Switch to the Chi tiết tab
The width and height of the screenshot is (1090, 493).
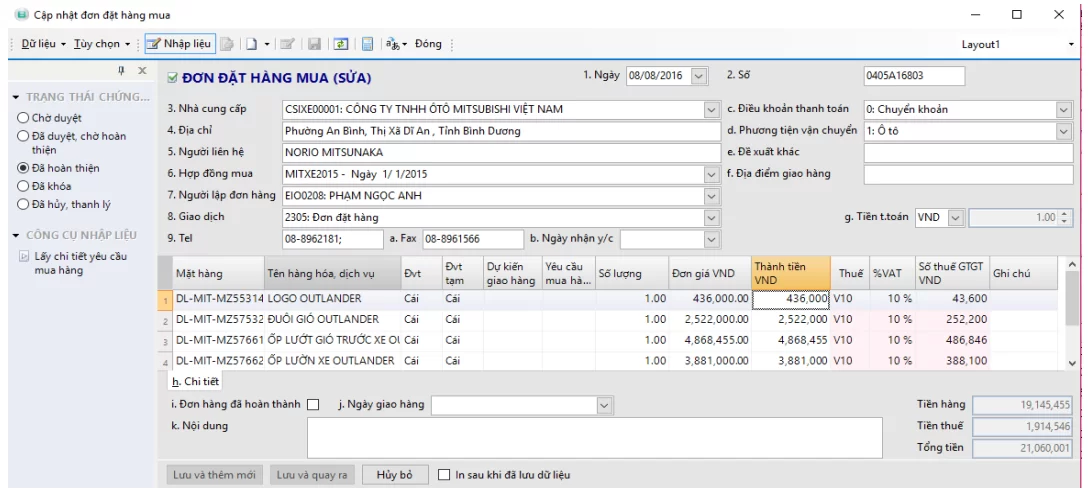pos(195,381)
